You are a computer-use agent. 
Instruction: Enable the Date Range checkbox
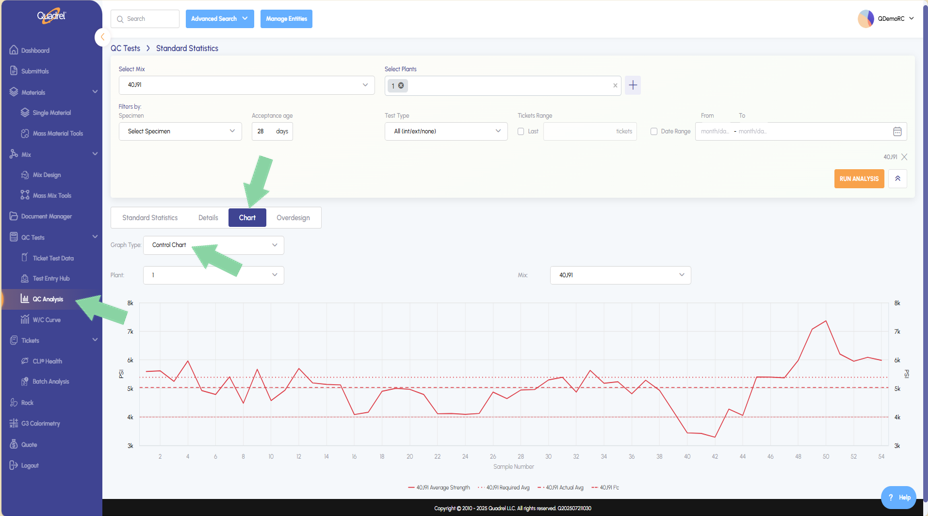(653, 131)
